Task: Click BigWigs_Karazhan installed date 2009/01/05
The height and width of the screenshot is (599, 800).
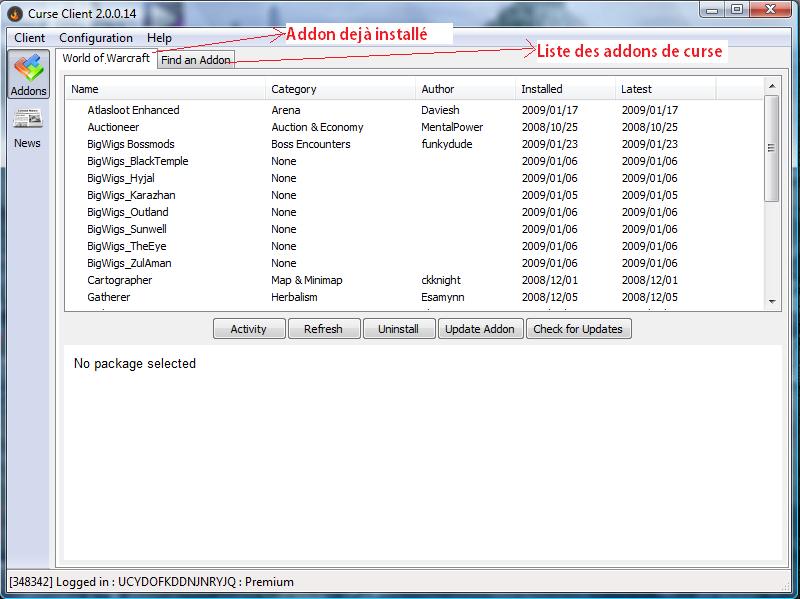Action: tap(549, 195)
